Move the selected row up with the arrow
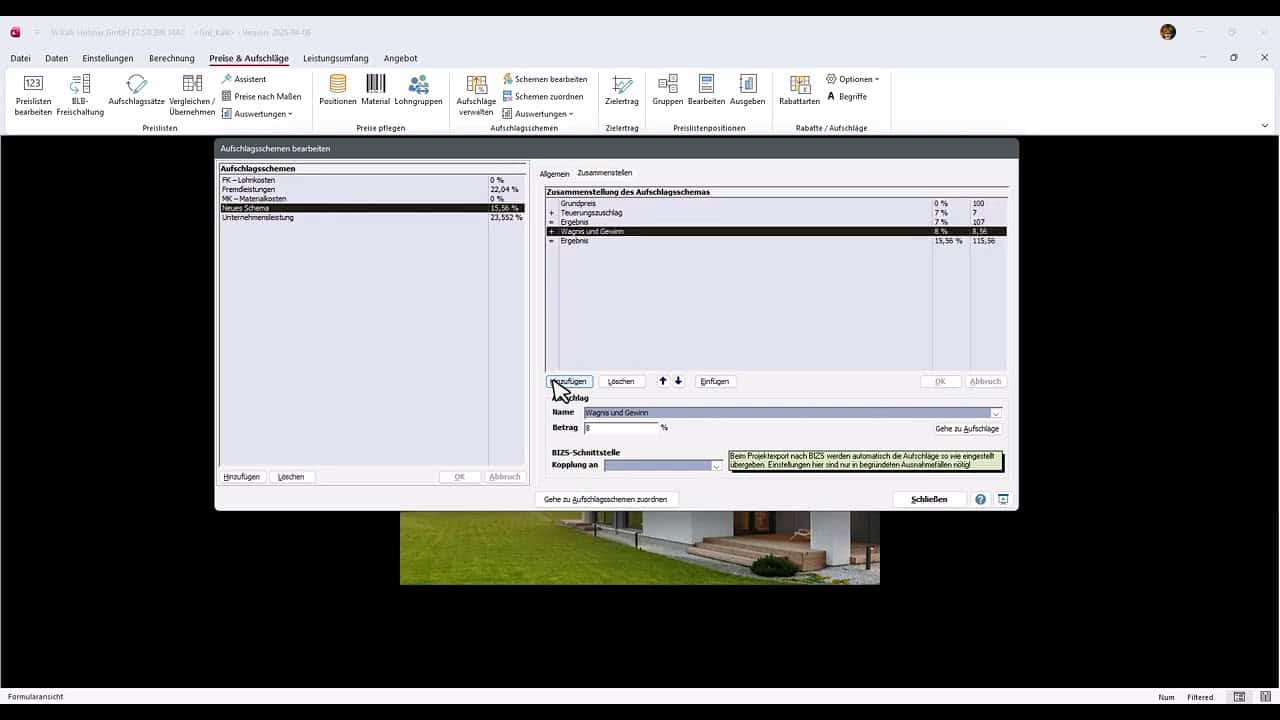Viewport: 1280px width, 720px height. coord(662,381)
